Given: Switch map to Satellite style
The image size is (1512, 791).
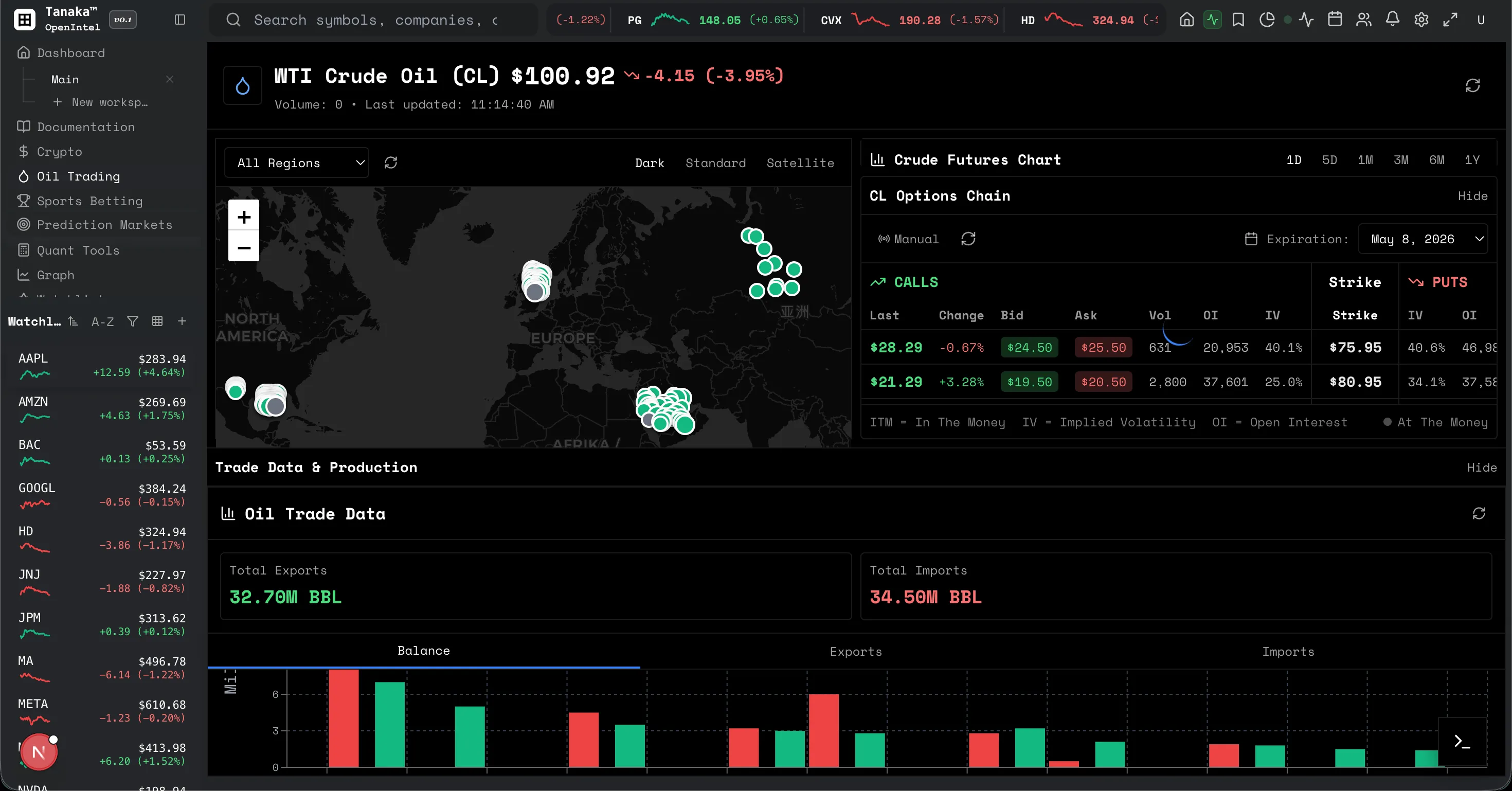Looking at the screenshot, I should pos(800,163).
